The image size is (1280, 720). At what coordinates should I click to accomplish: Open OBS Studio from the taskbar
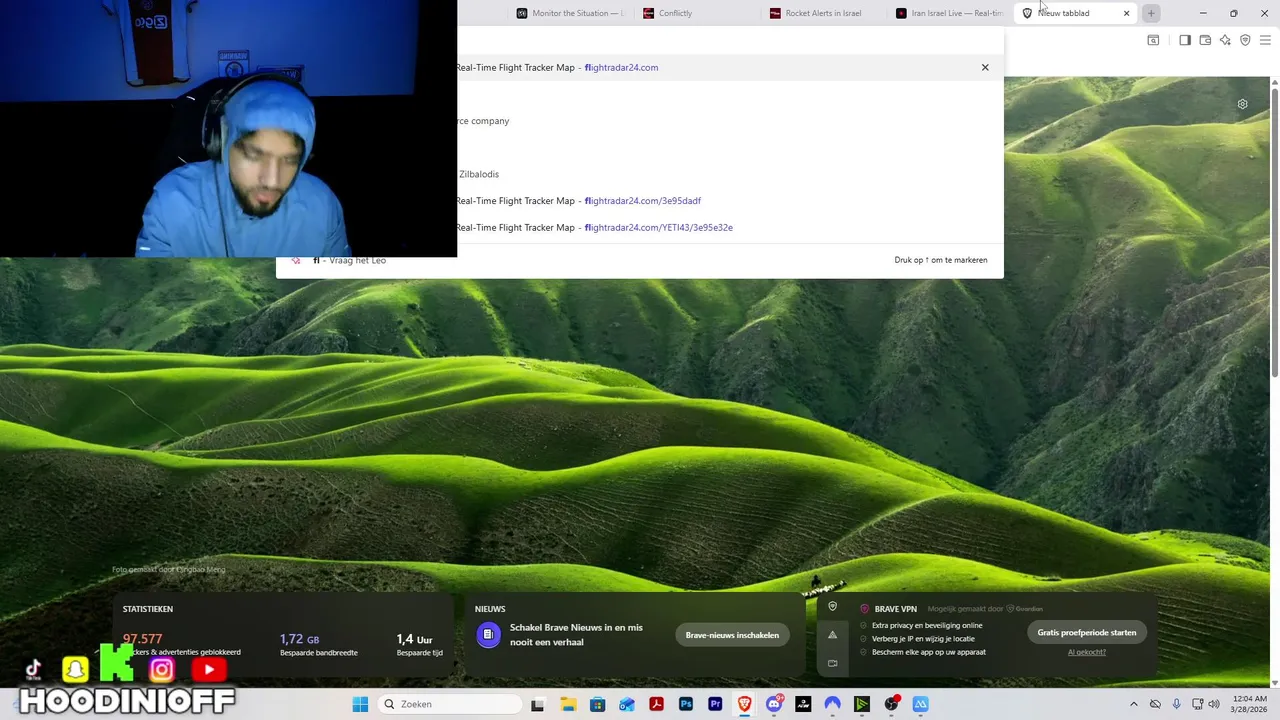891,704
